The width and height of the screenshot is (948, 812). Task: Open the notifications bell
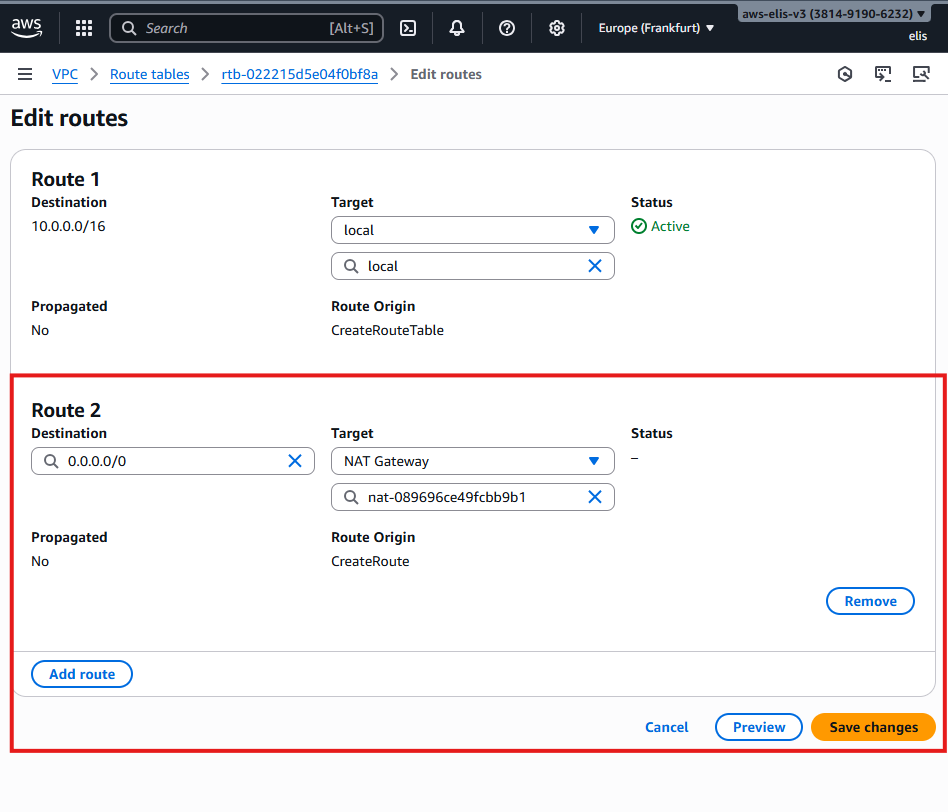[x=457, y=28]
